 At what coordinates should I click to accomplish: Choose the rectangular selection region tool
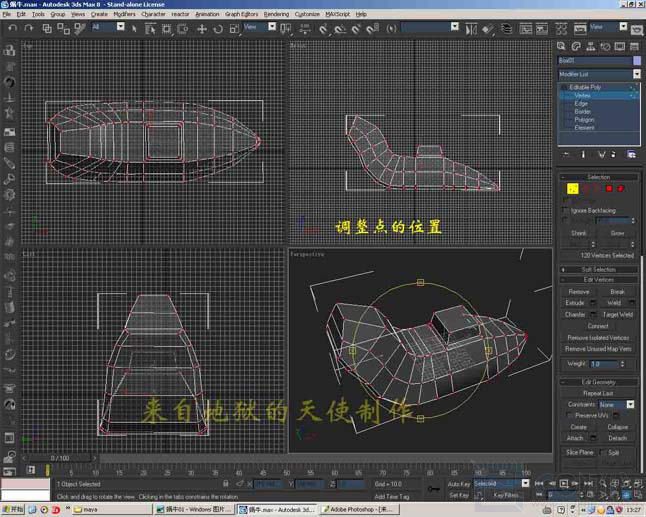tap(166, 28)
